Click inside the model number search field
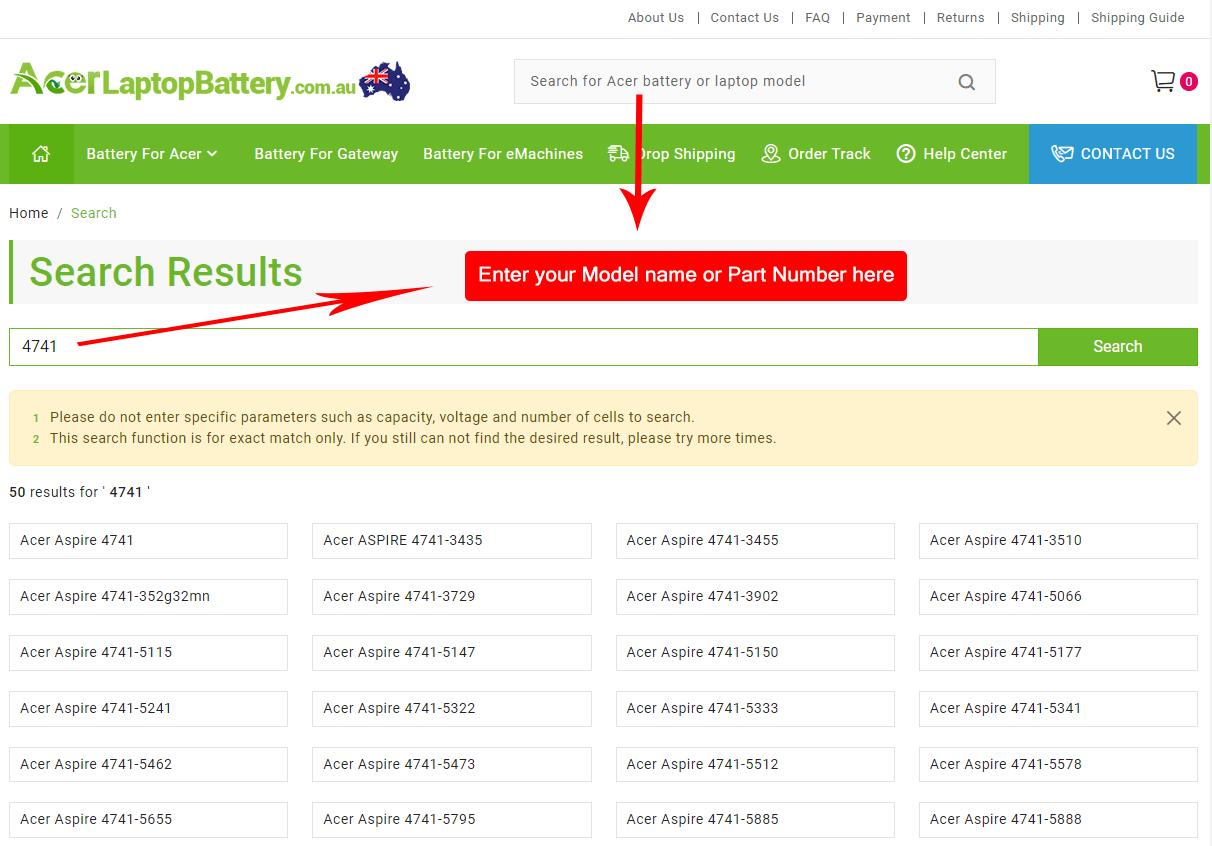This screenshot has width=1212, height=846. (x=400, y=346)
